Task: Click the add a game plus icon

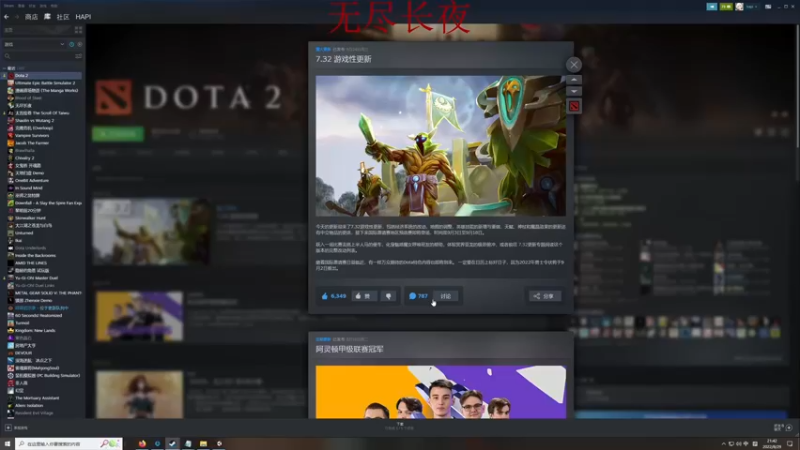Action: click(x=8, y=428)
